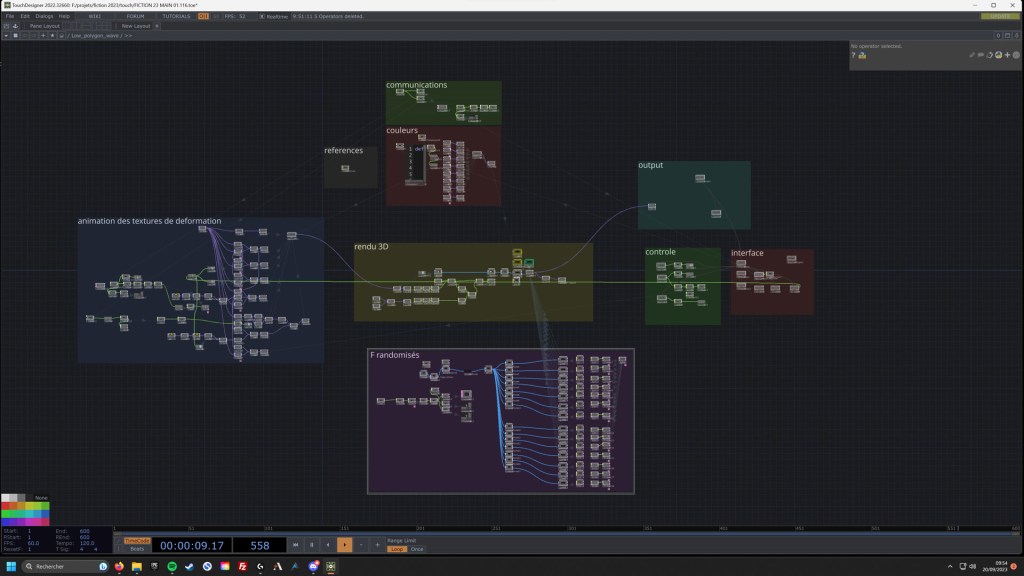Open the Edit menu
The height and width of the screenshot is (576, 1024).
(25, 16)
